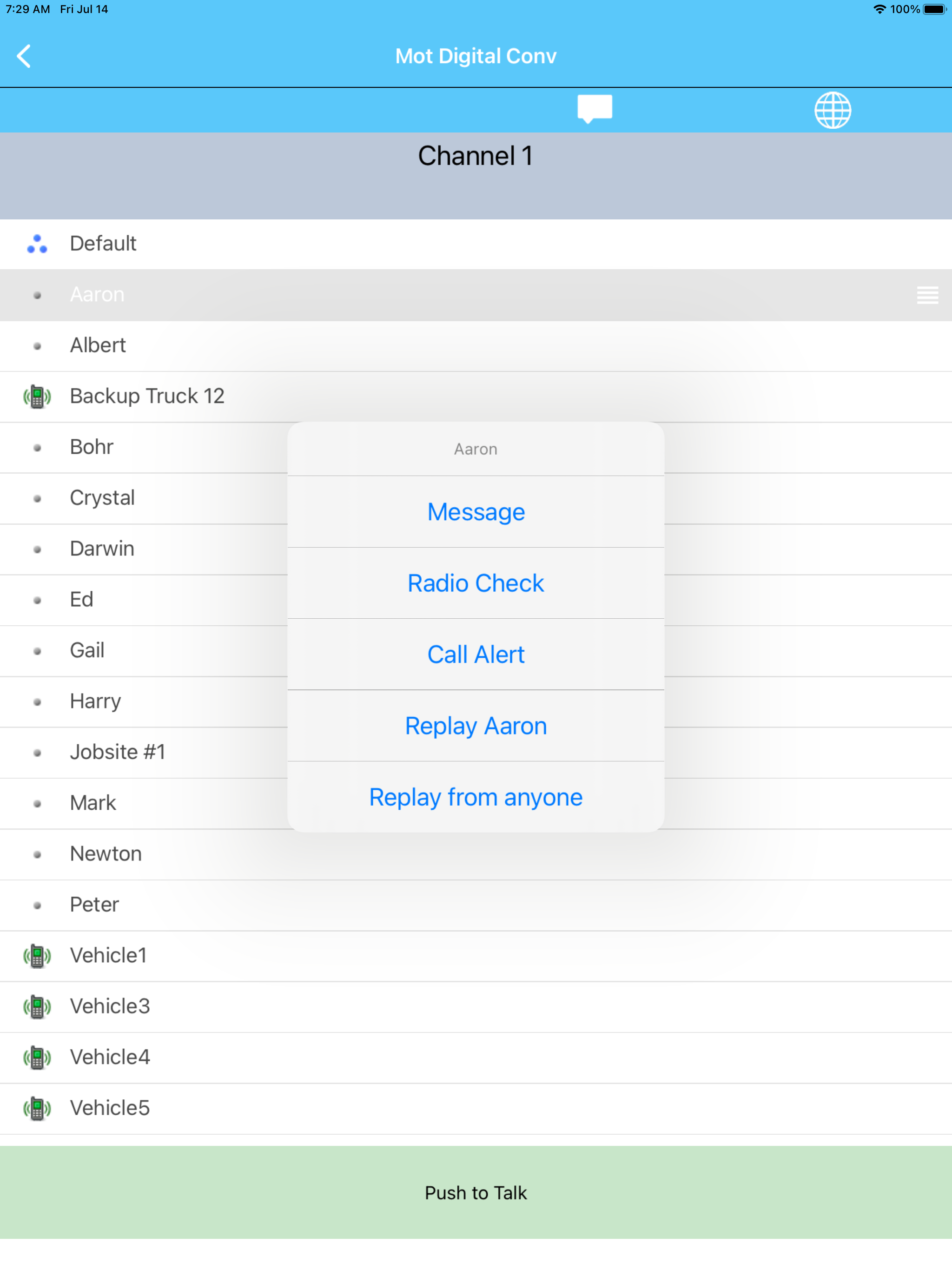The image size is (952, 1270).
Task: Tap the status dot next to Albert
Action: click(x=37, y=346)
